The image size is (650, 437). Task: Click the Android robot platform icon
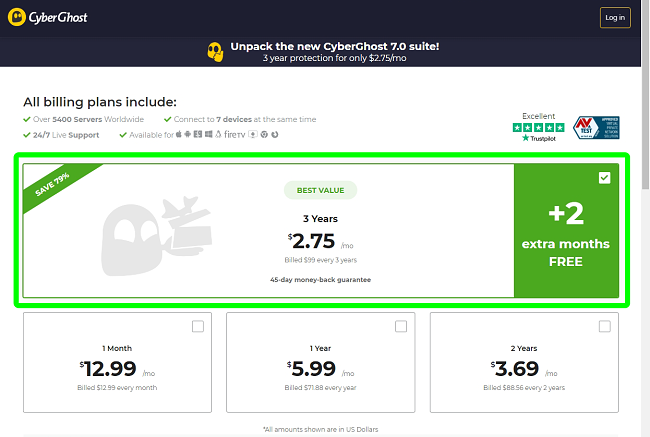point(187,134)
